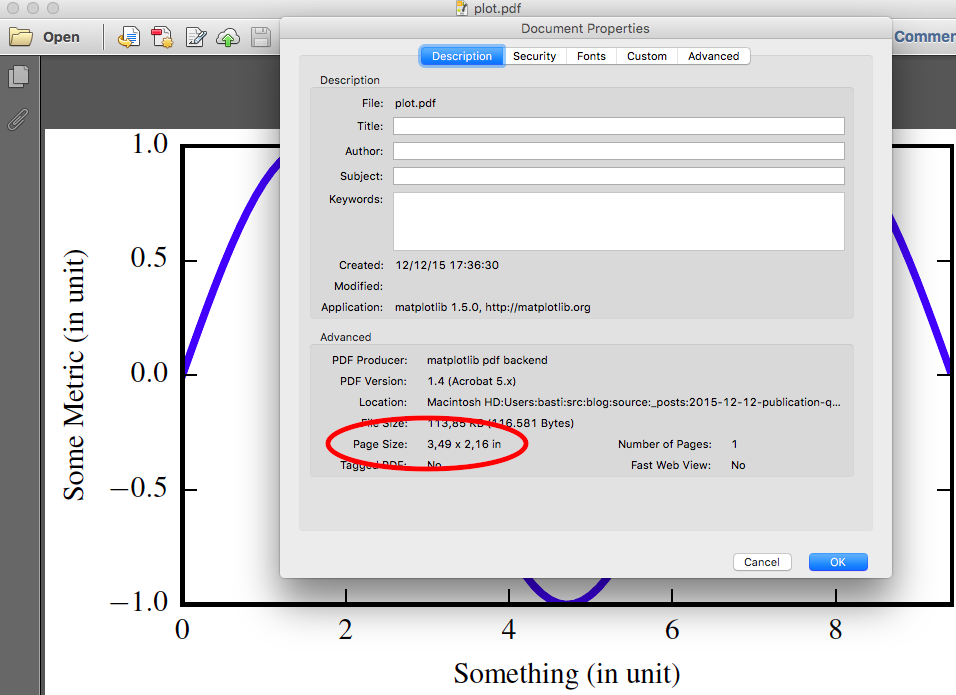
Task: Go to the Advanced tab
Action: 713,56
